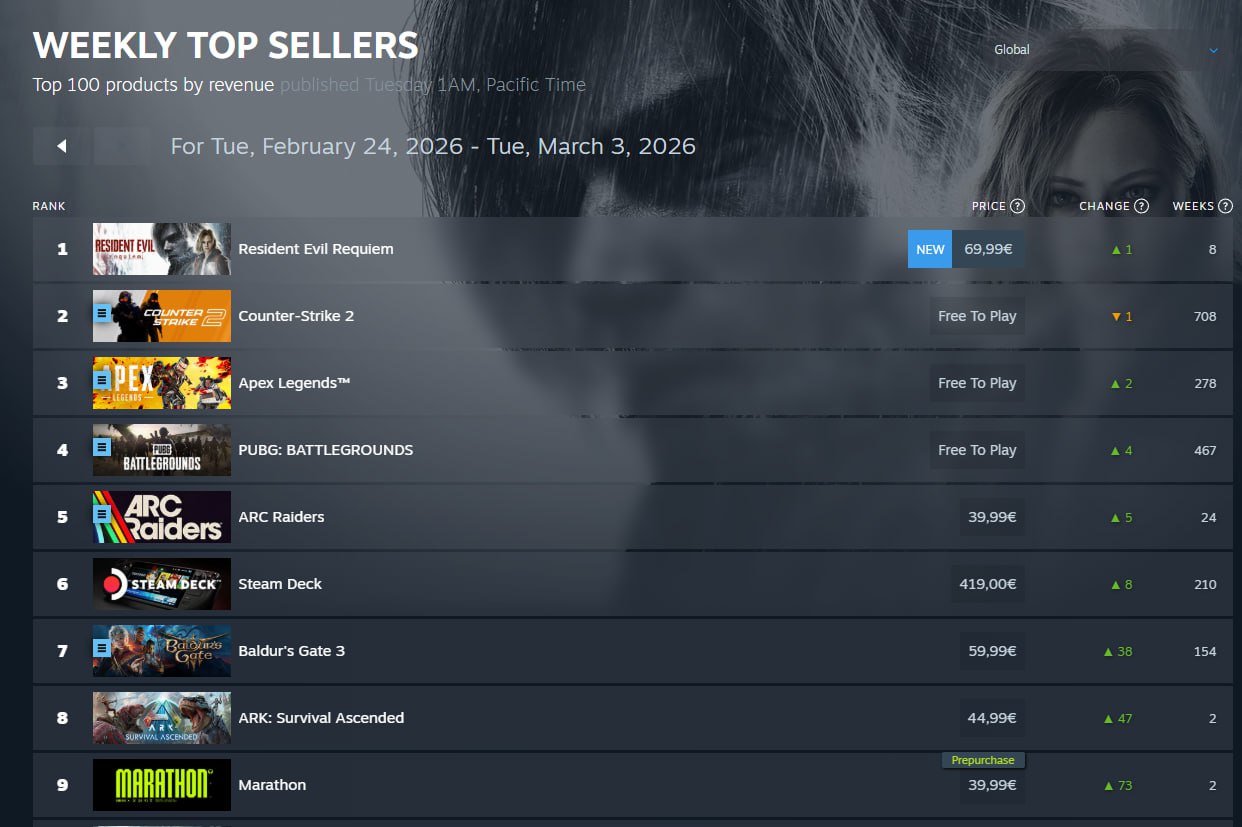Click the ARK: Survival Ascended thumbnail
Image resolution: width=1242 pixels, height=827 pixels.
tap(162, 718)
